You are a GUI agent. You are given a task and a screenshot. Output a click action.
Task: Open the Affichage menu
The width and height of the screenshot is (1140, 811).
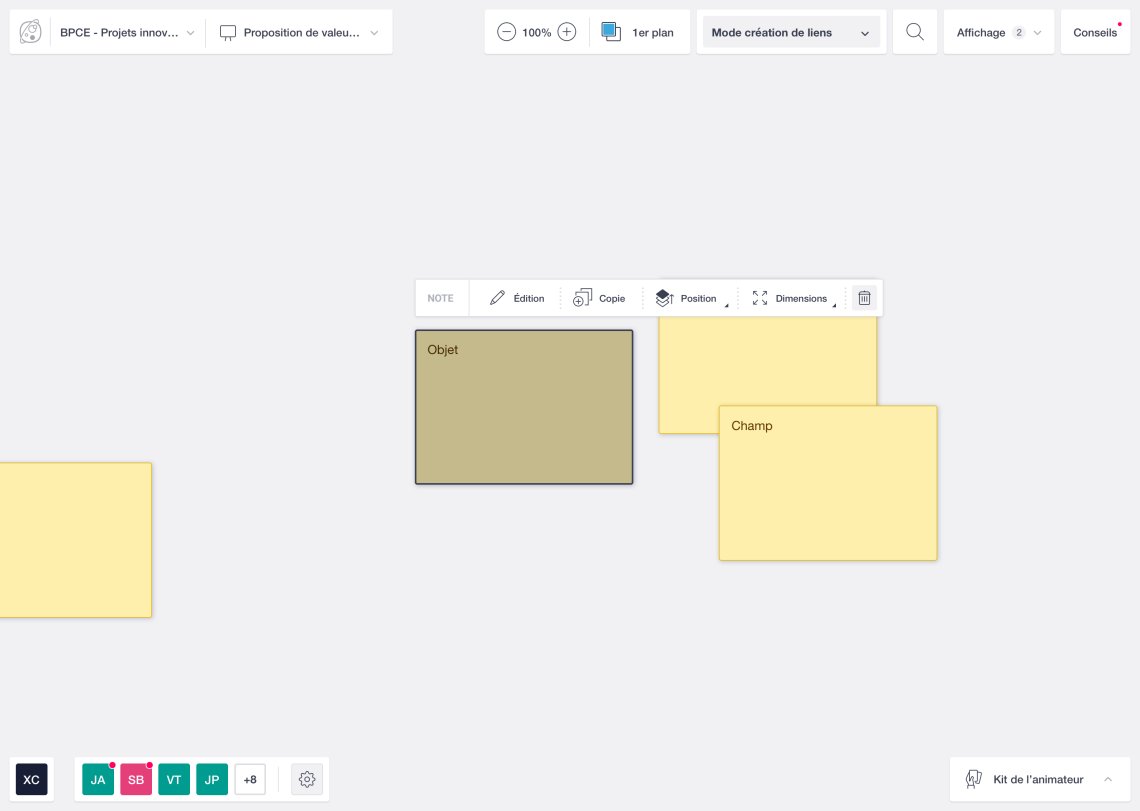click(x=998, y=33)
